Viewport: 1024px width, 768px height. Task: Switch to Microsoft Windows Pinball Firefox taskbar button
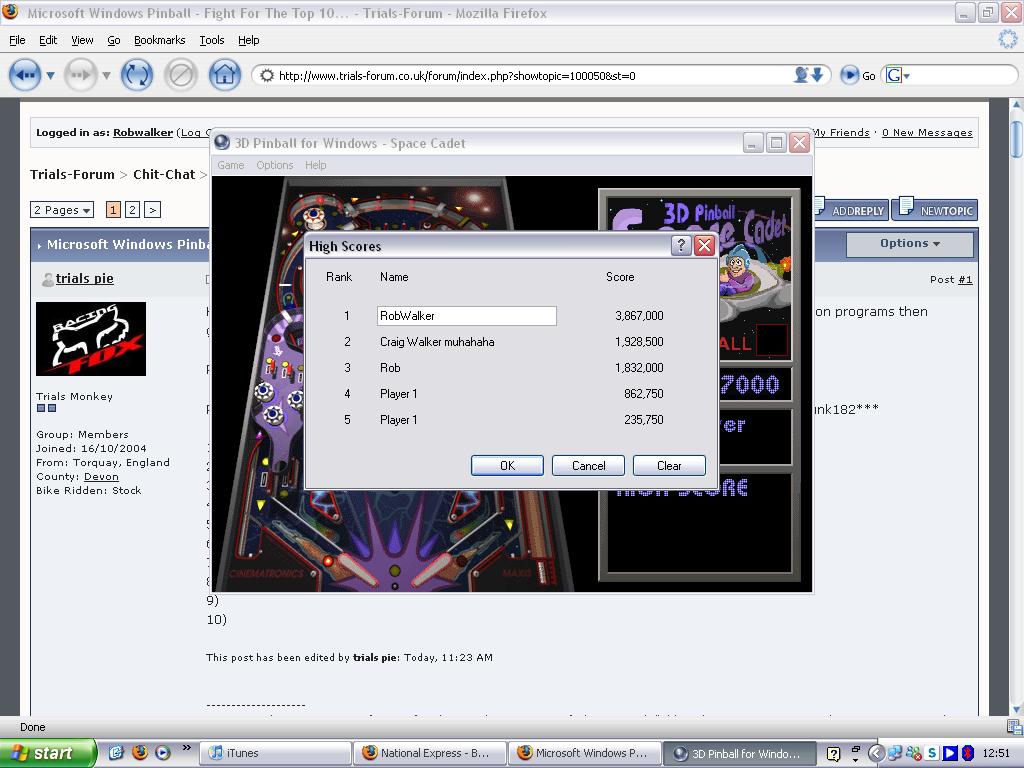pos(584,753)
